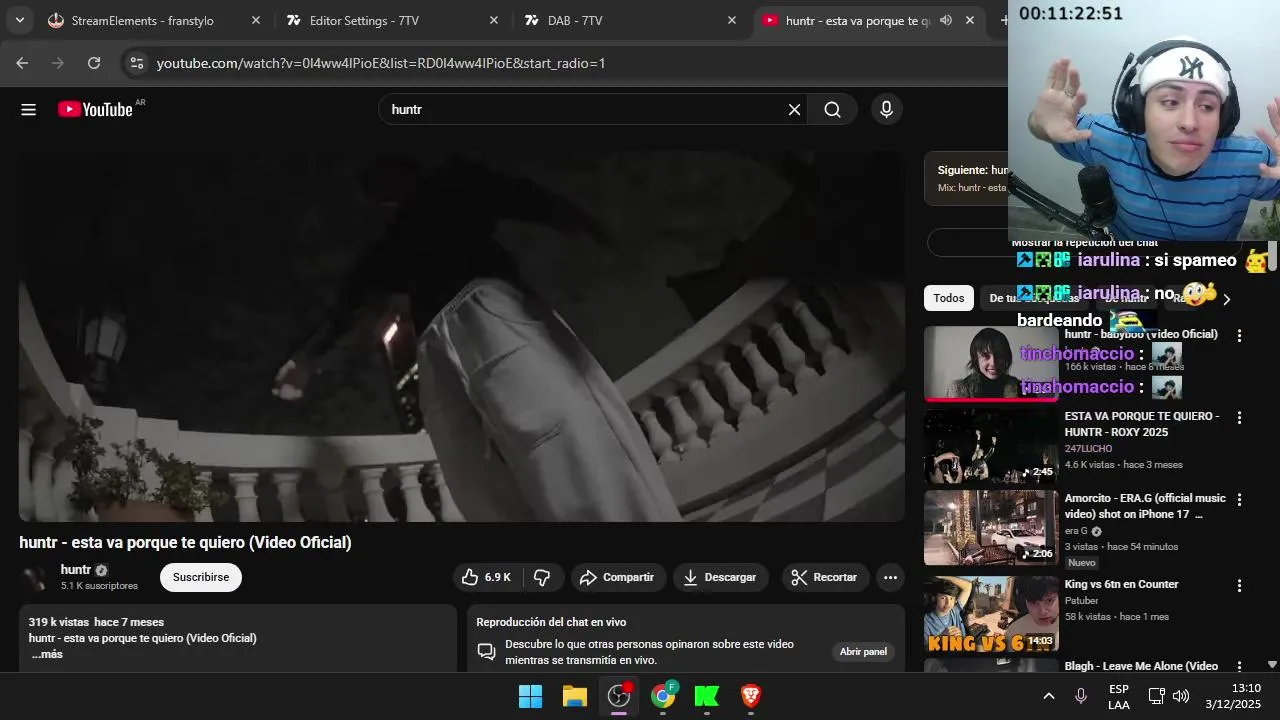Open Amorcito - ERA.G video thumbnail
This screenshot has height=720, width=1280.
click(x=991, y=527)
